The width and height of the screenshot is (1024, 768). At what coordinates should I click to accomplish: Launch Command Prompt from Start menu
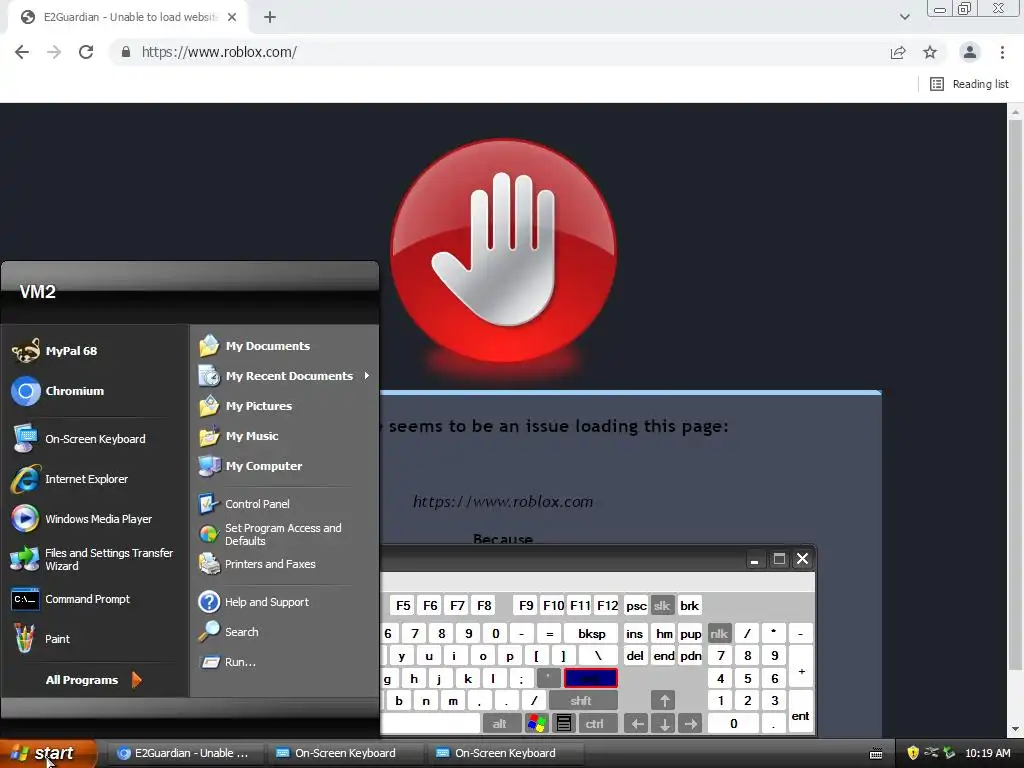coord(71,599)
